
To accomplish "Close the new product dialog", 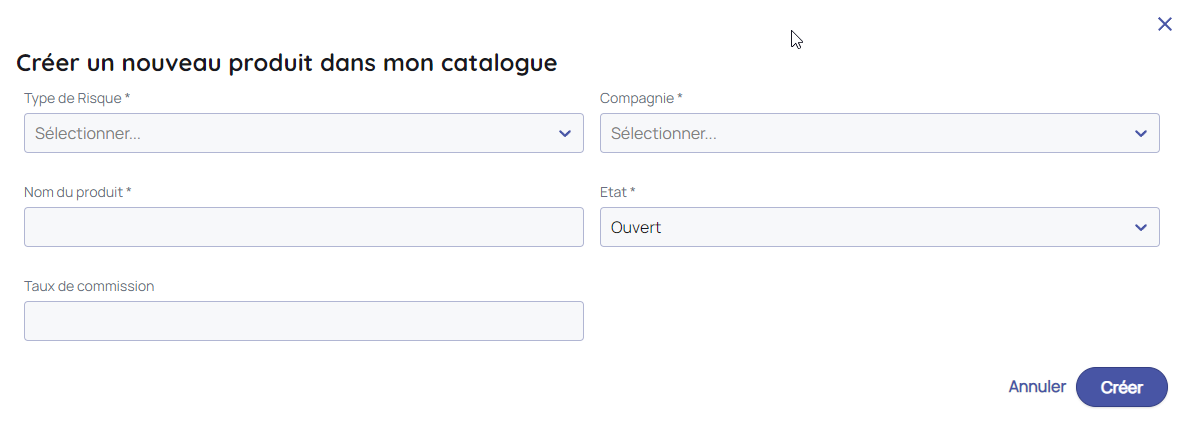I will tap(1164, 24).
